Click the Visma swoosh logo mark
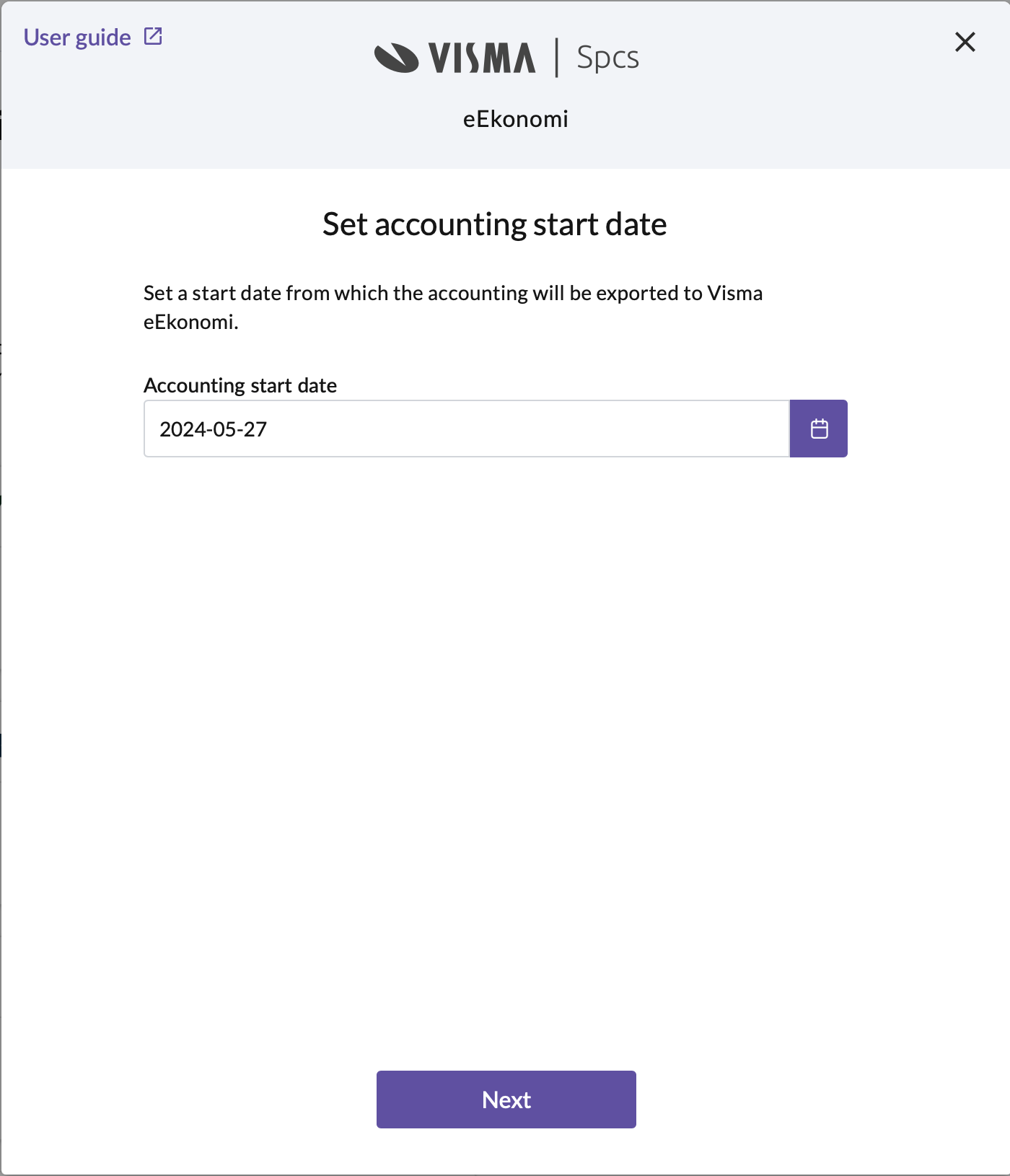 pyautogui.click(x=396, y=58)
